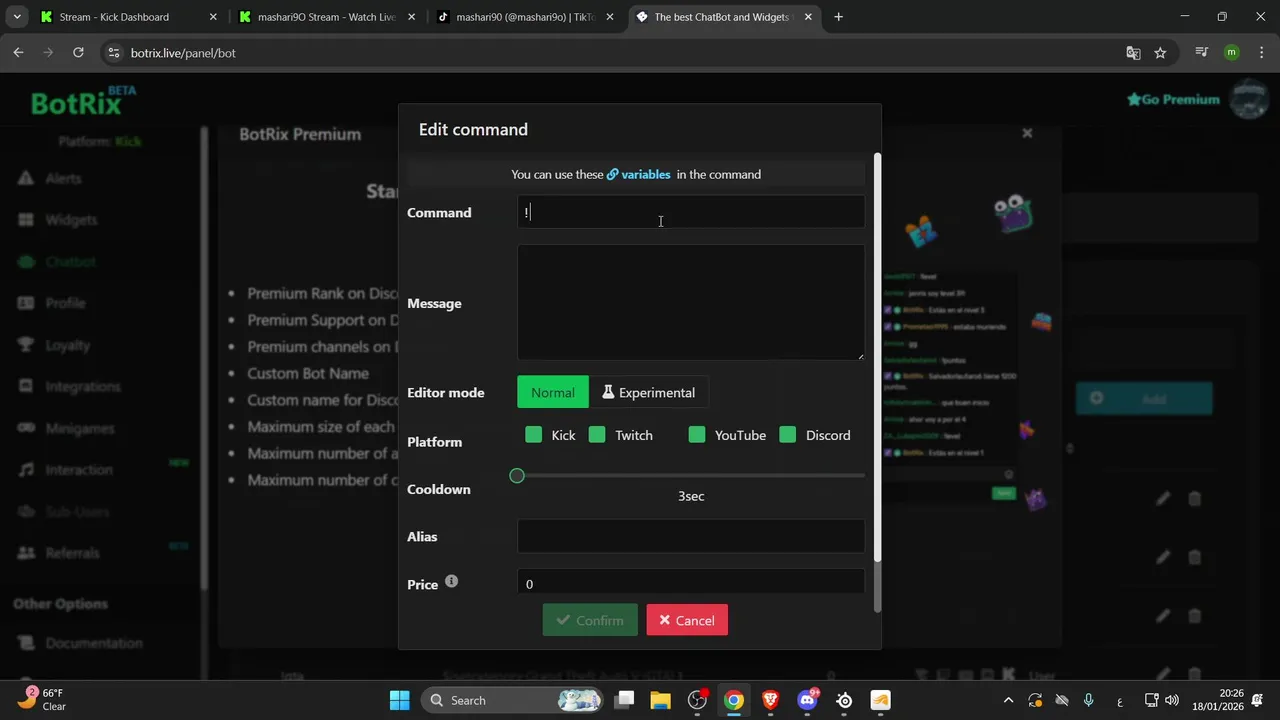Open the Chrome profile avatar
Viewport: 1280px width, 720px height.
[1231, 53]
